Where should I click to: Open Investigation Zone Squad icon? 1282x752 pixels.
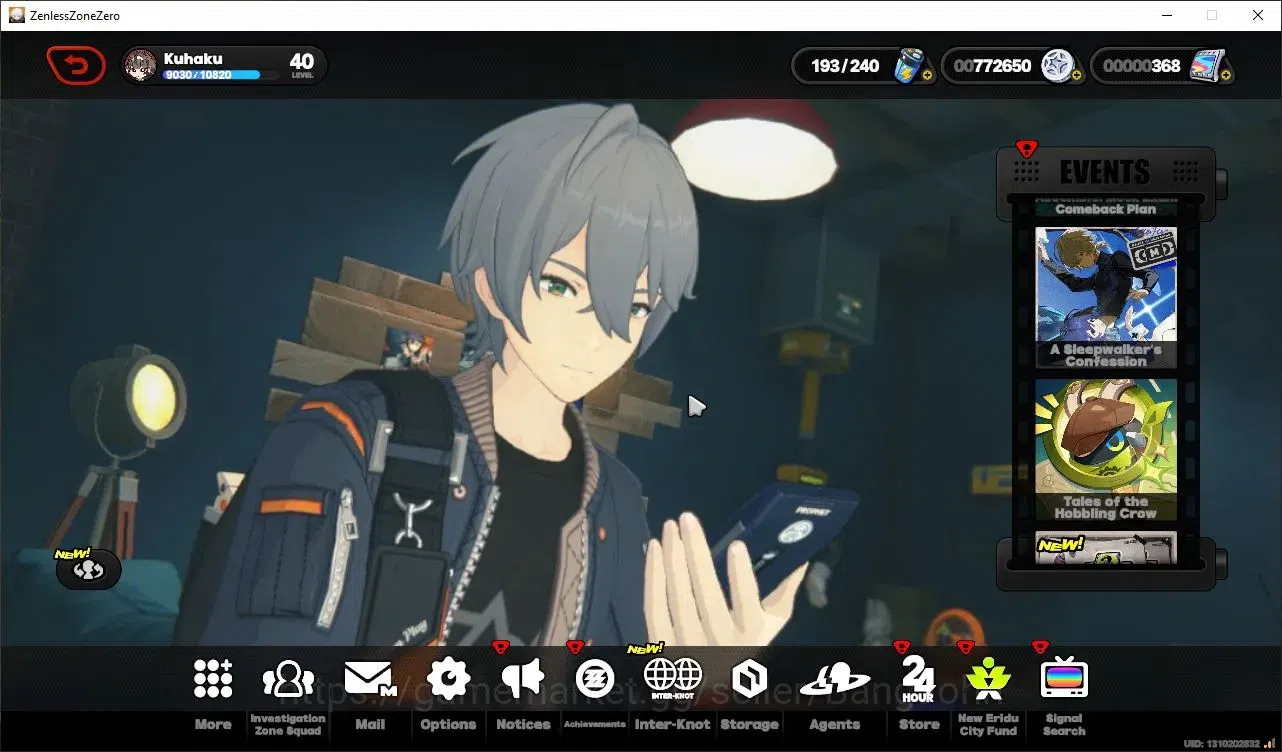[x=288, y=679]
